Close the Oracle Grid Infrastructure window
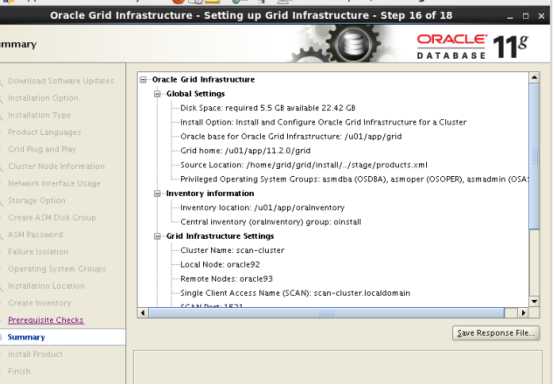The image size is (554, 385). 541,16
